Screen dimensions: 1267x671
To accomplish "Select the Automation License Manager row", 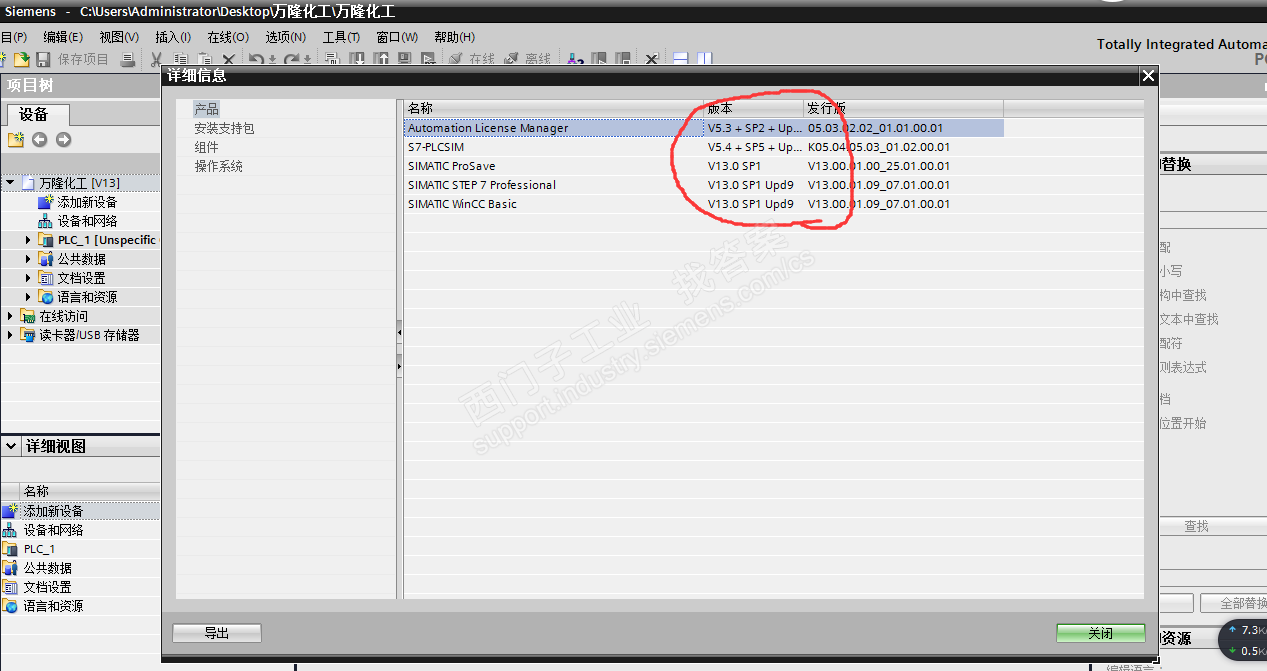I will [x=704, y=128].
